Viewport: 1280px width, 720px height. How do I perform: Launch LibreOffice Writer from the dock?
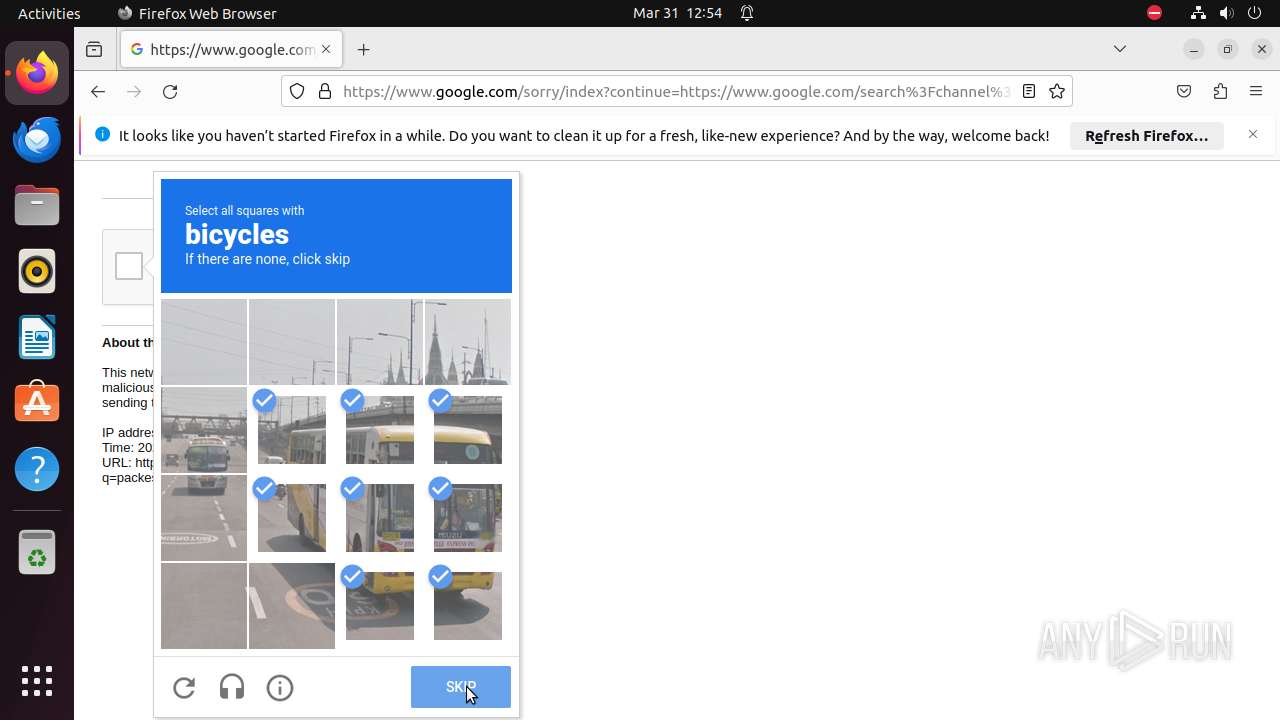[37, 337]
